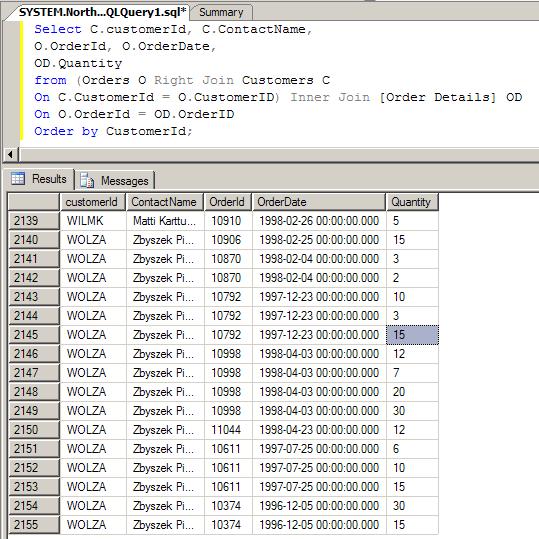Click OrderId cell 11044
This screenshot has height=539, width=539.
coord(228,430)
